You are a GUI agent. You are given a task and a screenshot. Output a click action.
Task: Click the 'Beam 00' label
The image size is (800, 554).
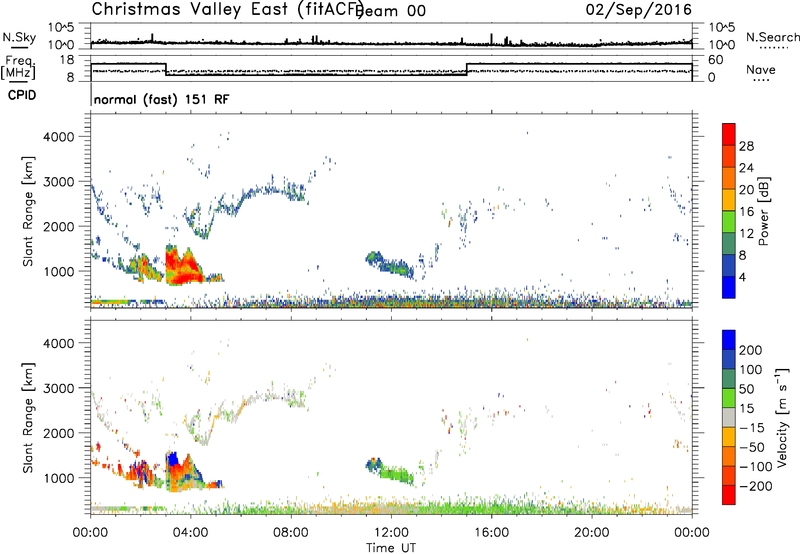click(x=392, y=11)
